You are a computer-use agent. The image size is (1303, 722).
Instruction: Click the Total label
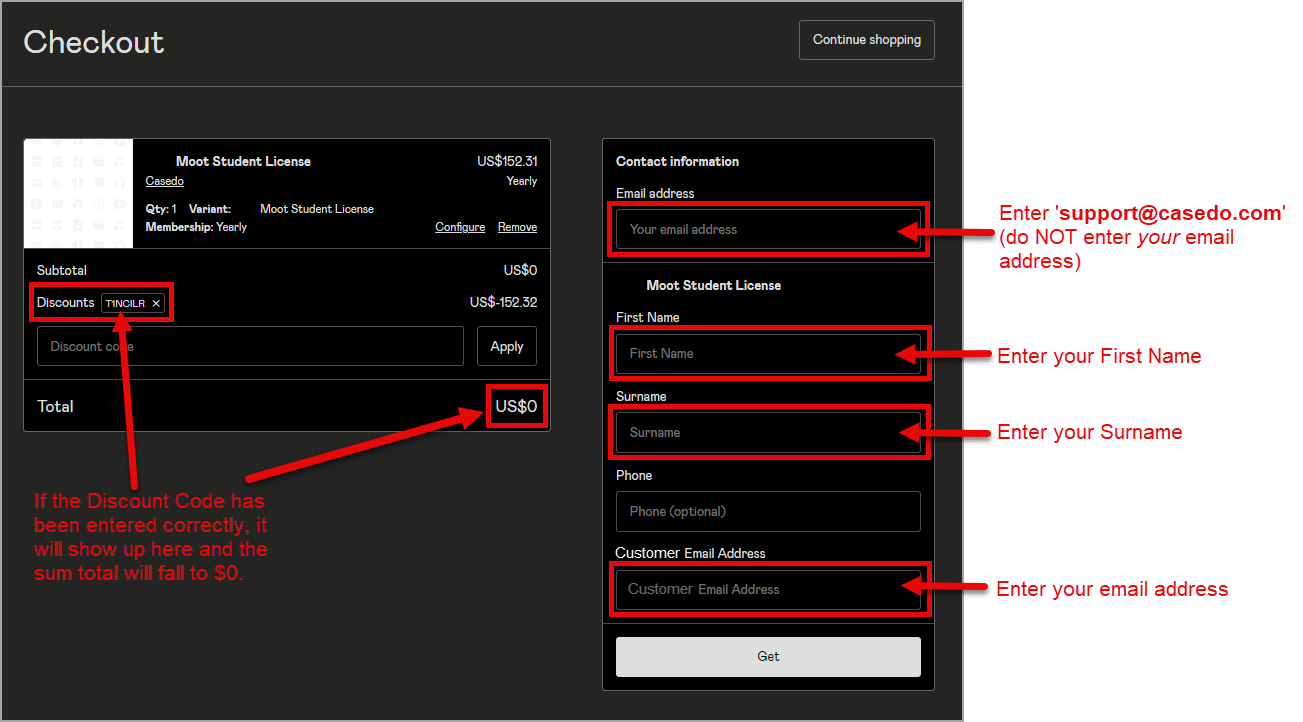[x=55, y=406]
